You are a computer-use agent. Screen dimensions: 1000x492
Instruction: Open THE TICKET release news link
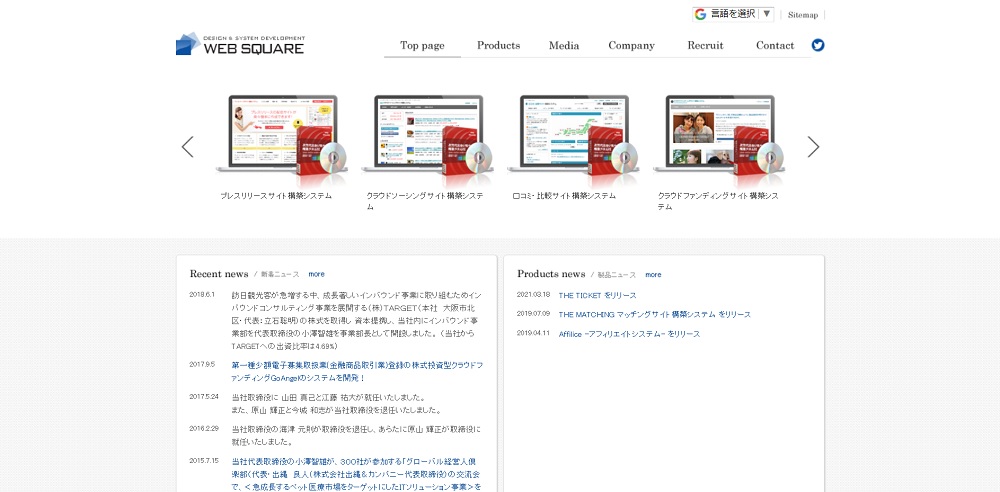pyautogui.click(x=597, y=296)
